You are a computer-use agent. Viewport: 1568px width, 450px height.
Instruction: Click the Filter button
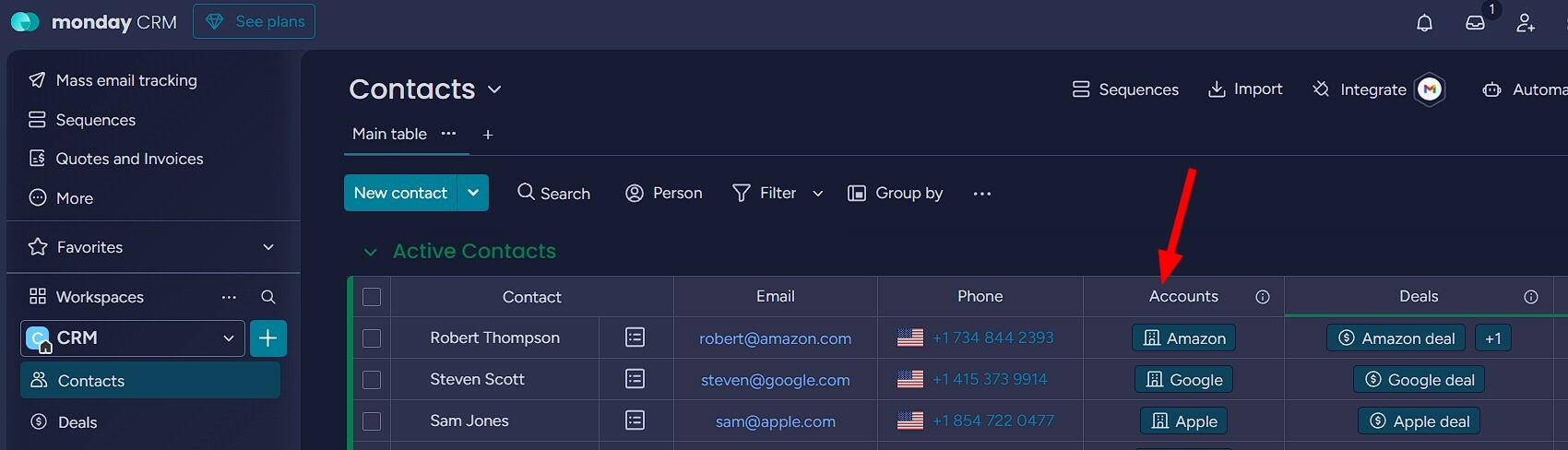coord(765,193)
